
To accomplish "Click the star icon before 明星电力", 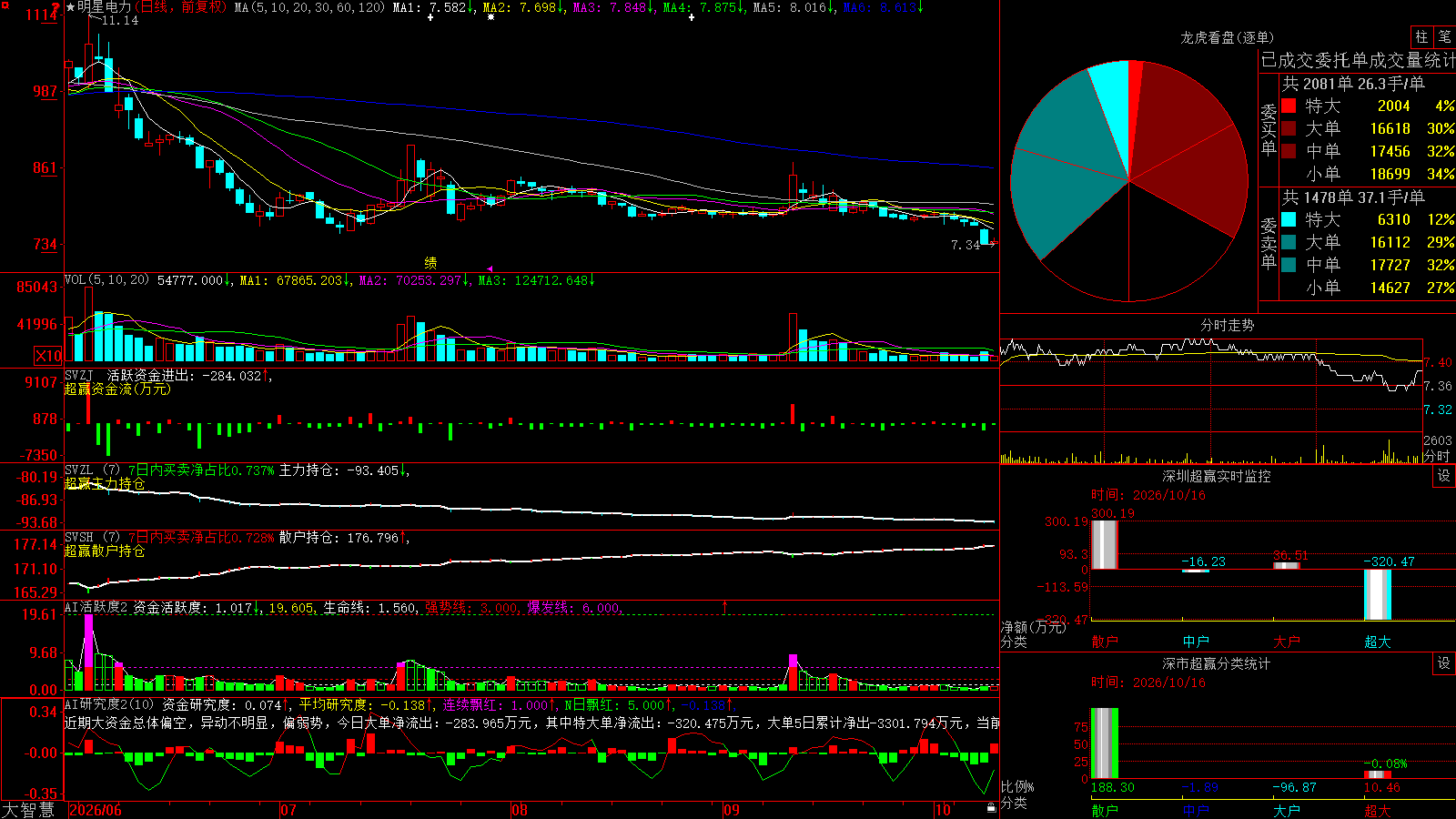I will pyautogui.click(x=71, y=7).
